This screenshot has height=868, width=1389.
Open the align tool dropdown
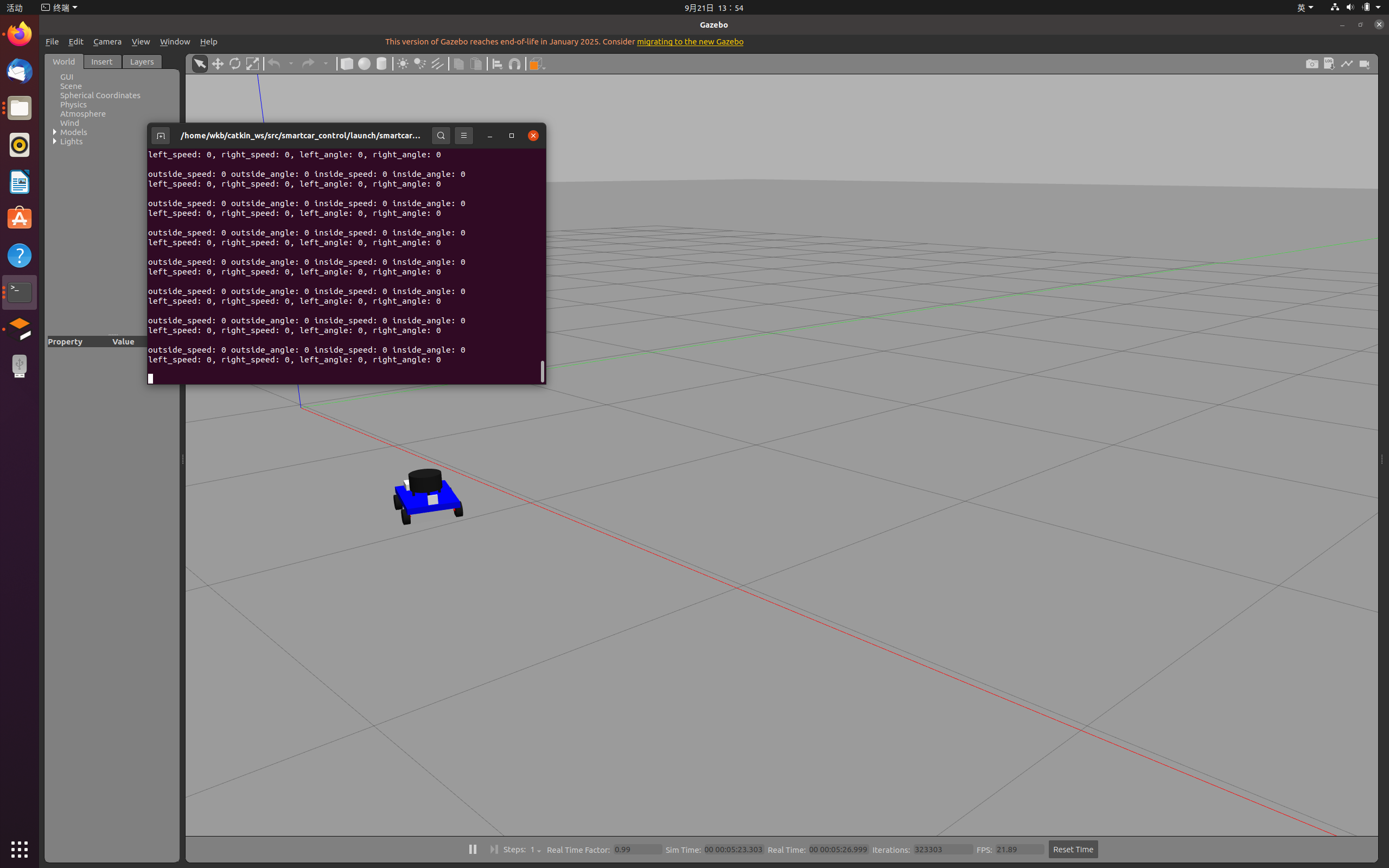coord(498,63)
